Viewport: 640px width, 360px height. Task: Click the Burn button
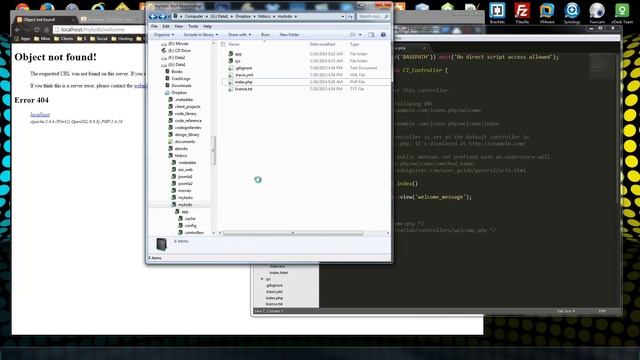pos(265,35)
